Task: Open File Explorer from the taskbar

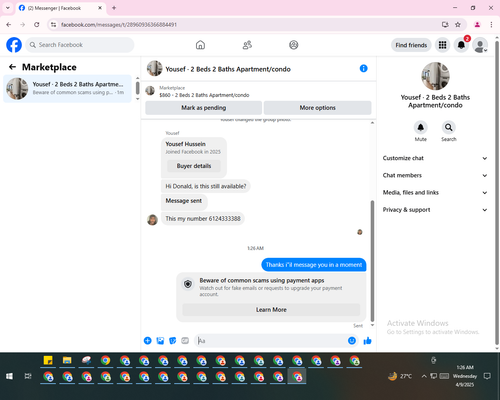Action: (x=67, y=360)
